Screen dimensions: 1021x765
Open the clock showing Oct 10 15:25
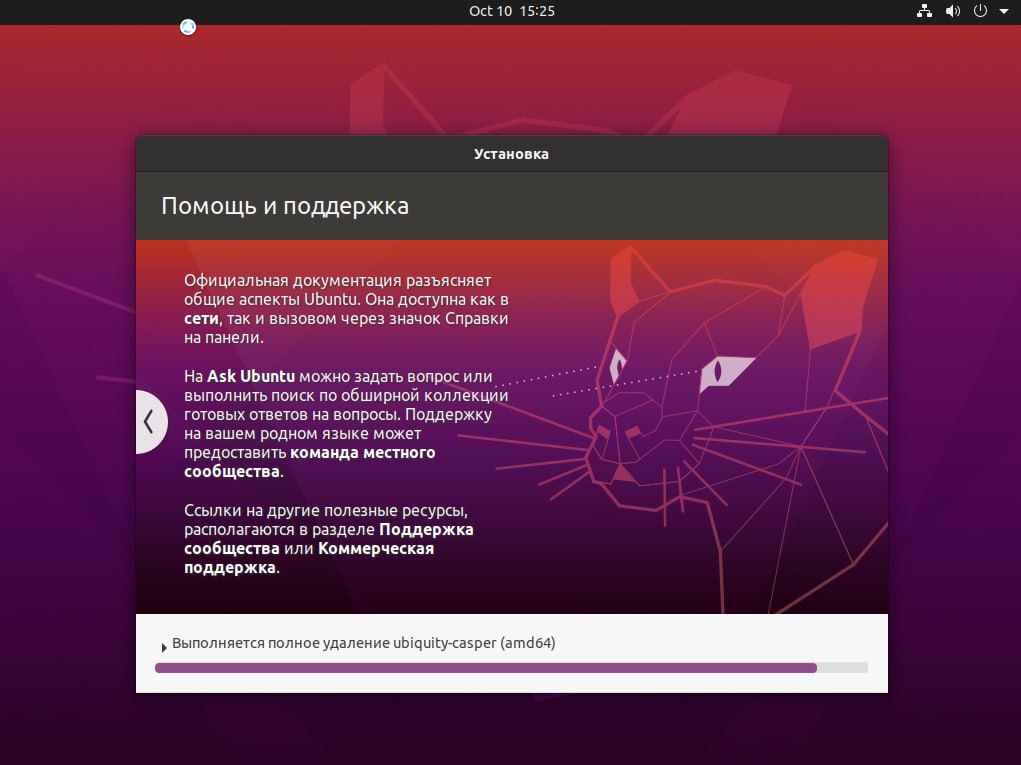coord(512,11)
